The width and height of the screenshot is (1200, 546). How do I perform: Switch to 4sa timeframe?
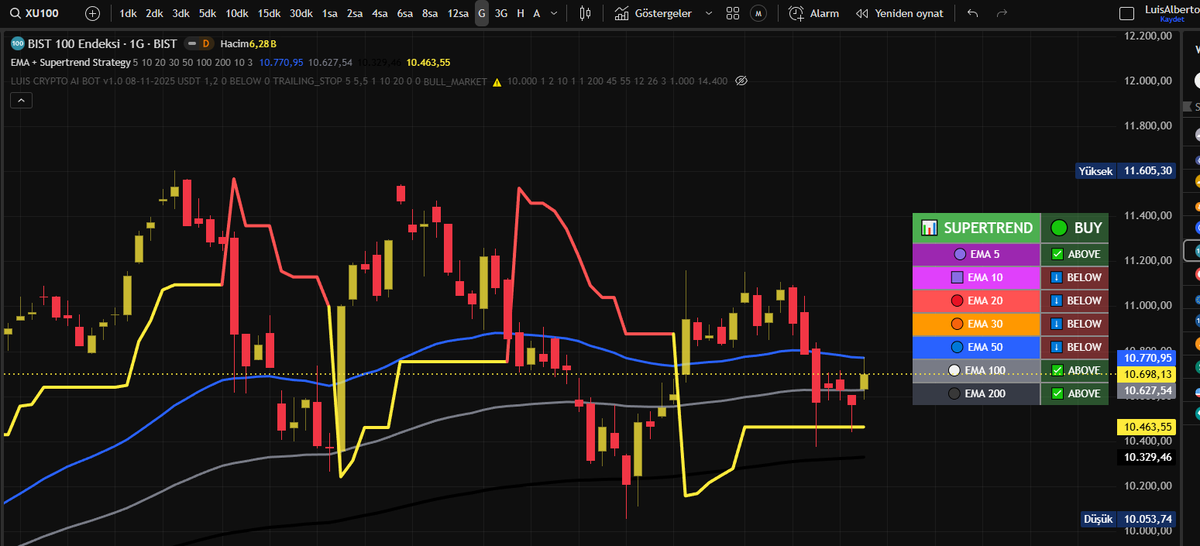click(380, 14)
